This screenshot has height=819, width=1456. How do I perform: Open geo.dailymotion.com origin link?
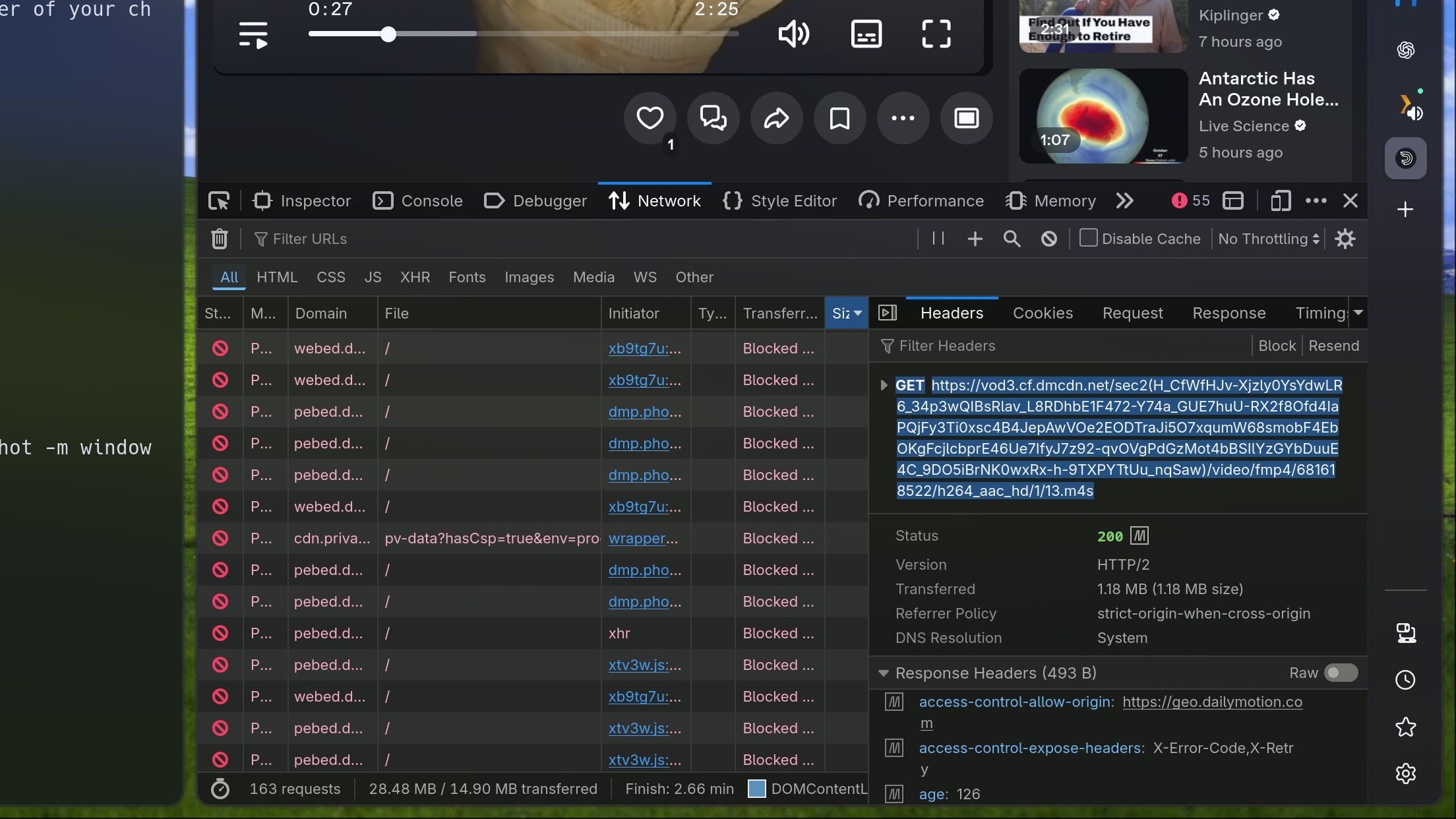click(1212, 702)
